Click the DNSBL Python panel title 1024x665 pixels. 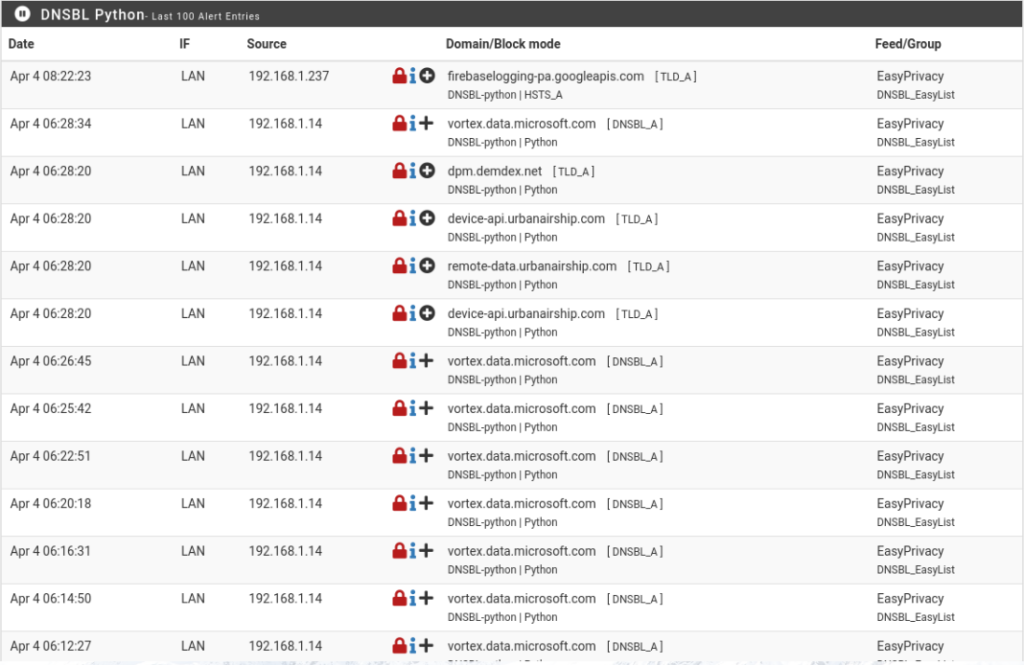92,14
